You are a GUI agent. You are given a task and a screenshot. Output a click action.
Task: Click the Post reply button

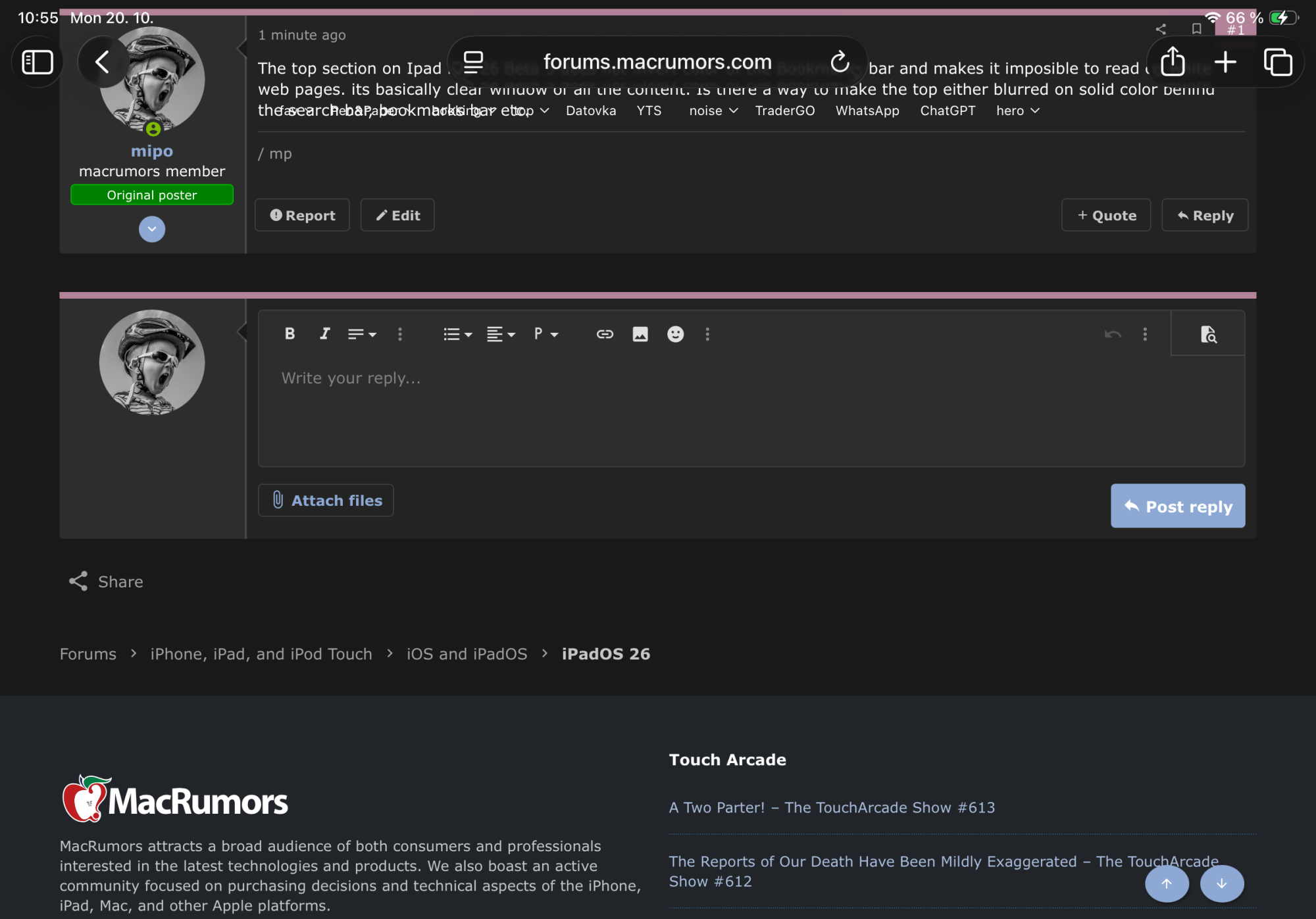click(x=1177, y=506)
